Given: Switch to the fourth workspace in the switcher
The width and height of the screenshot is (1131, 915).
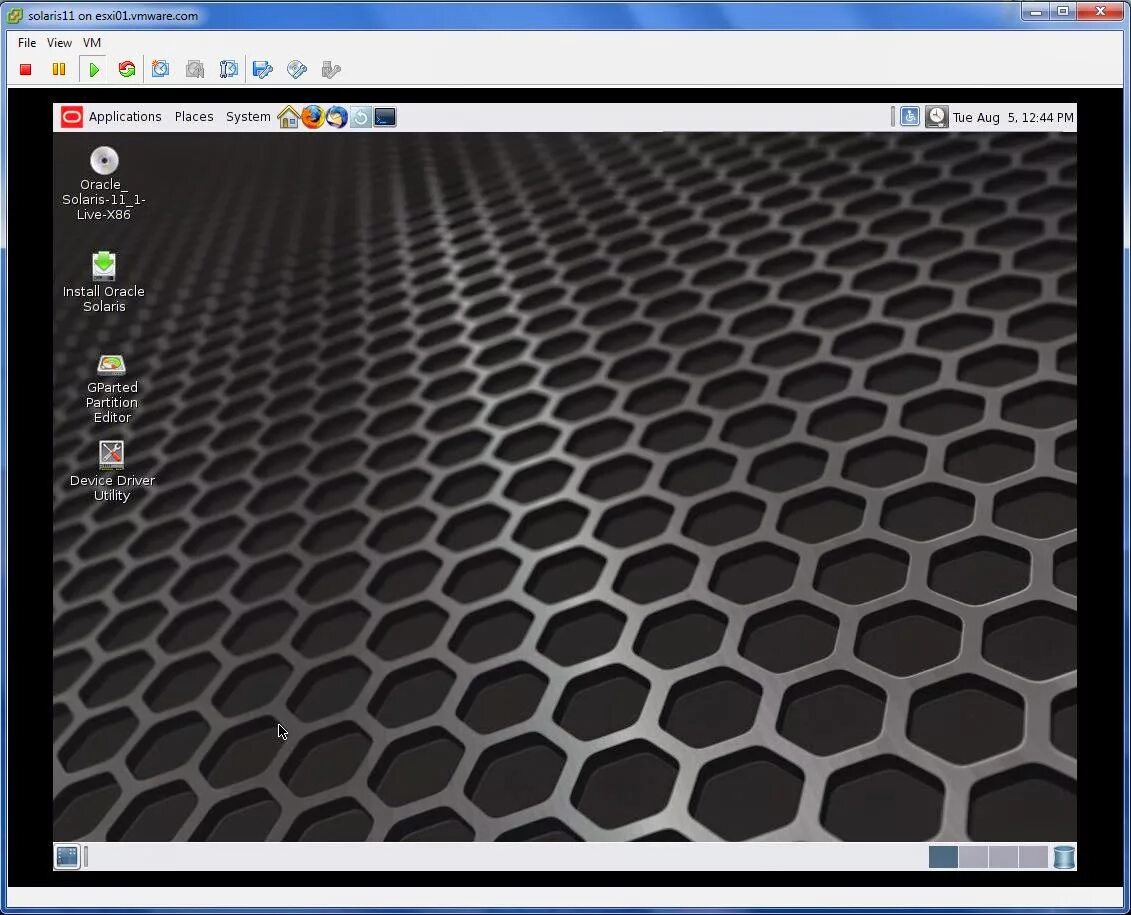Looking at the screenshot, I should 1033,857.
